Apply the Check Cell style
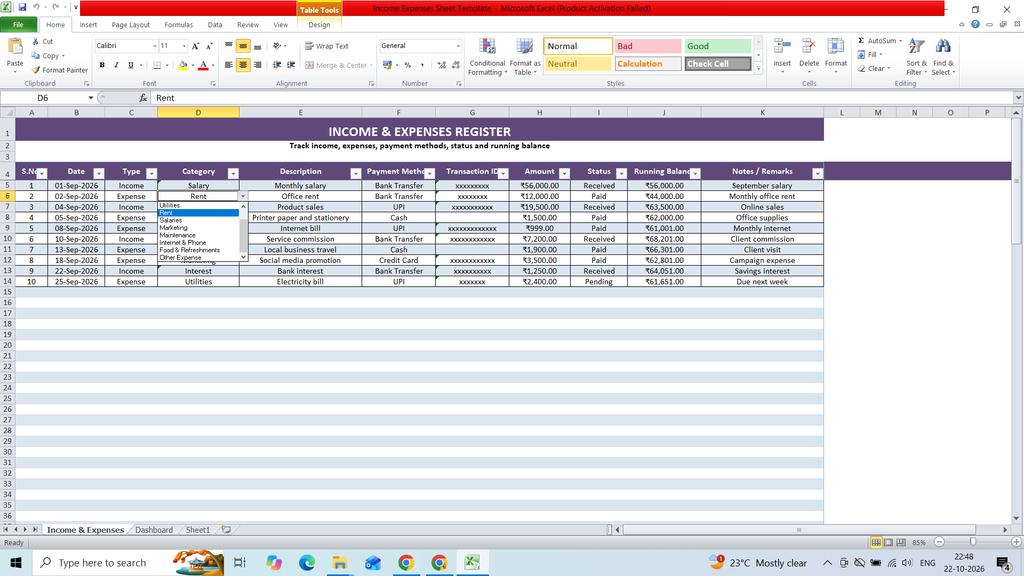This screenshot has width=1024, height=576. click(718, 63)
